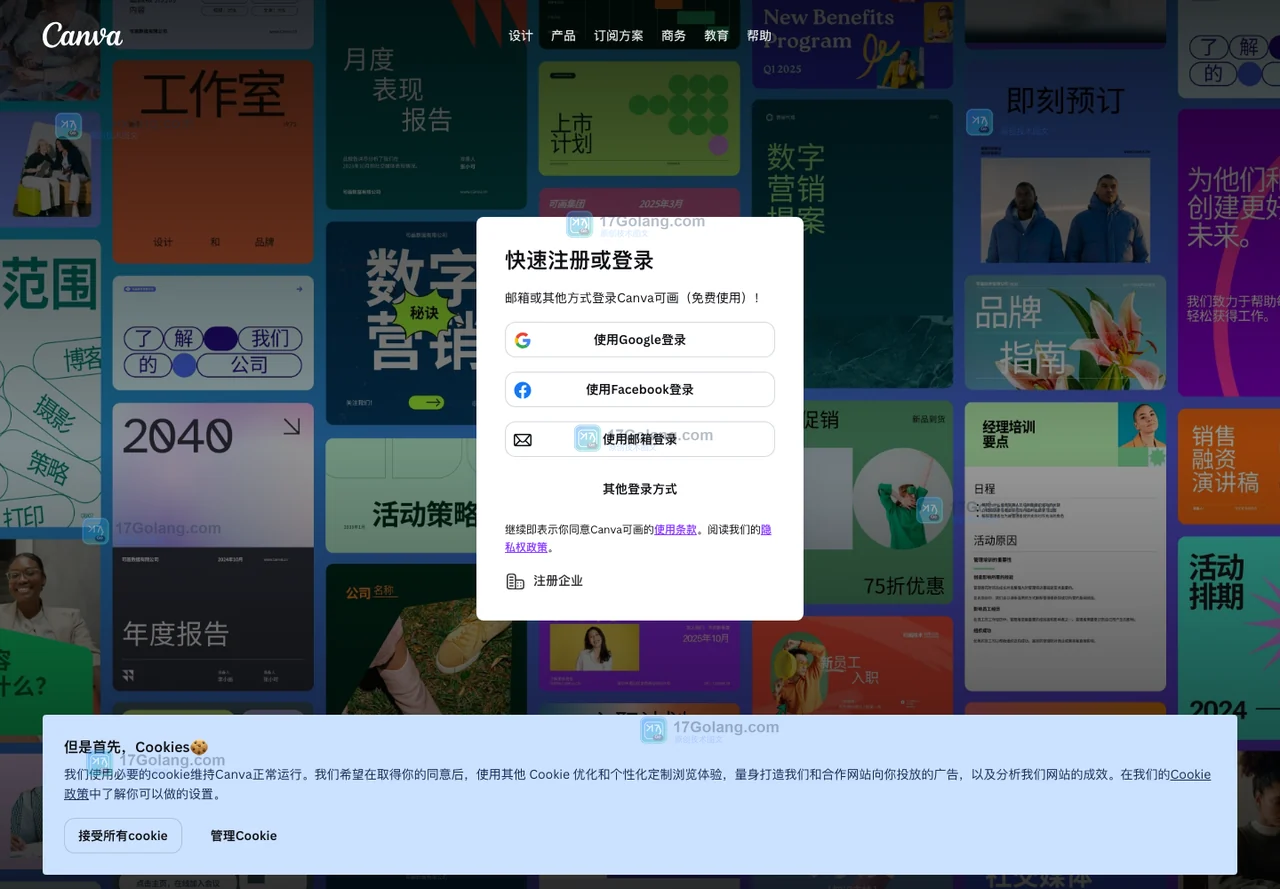Select the 工作室 orange template thumbnail
This screenshot has width=1280, height=889.
point(213,162)
